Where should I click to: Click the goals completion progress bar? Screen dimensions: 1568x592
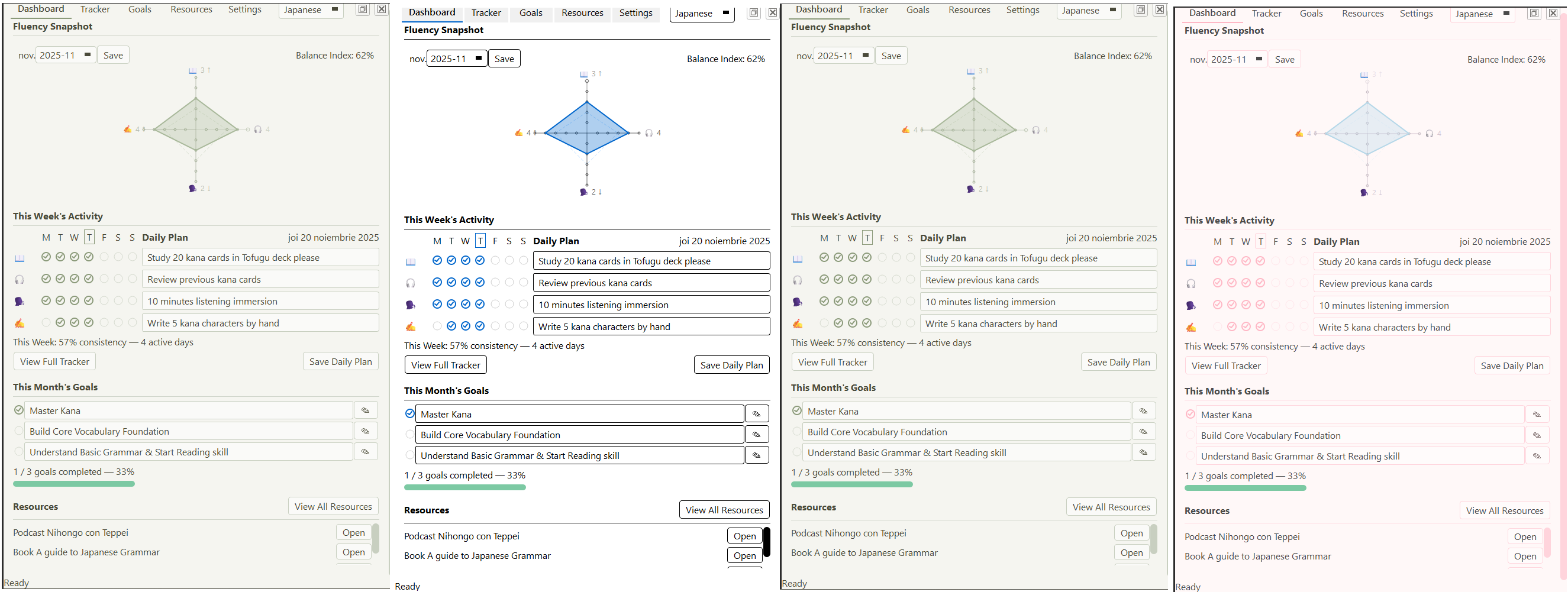click(x=73, y=483)
